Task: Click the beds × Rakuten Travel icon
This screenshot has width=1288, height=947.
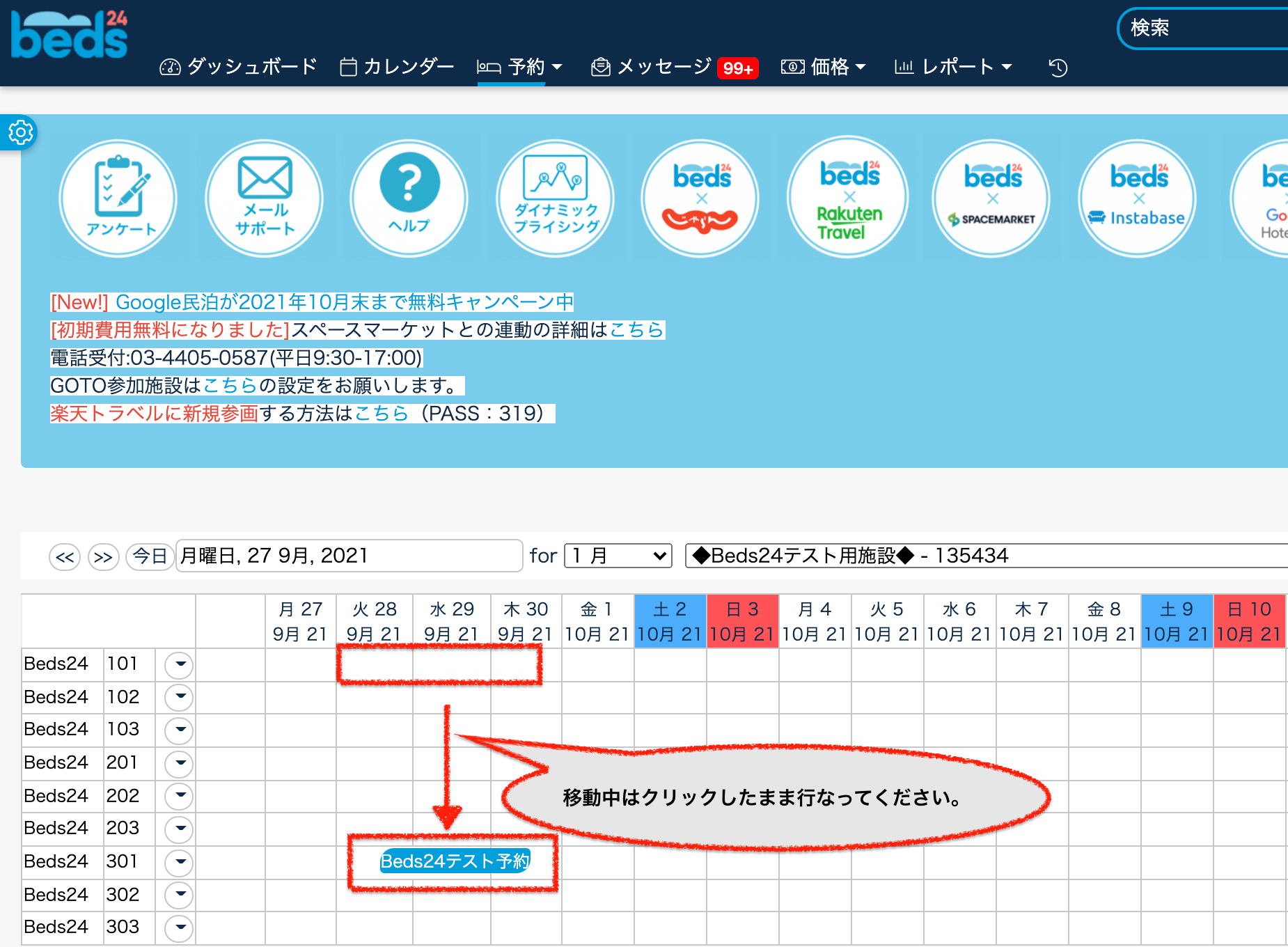Action: coord(848,198)
